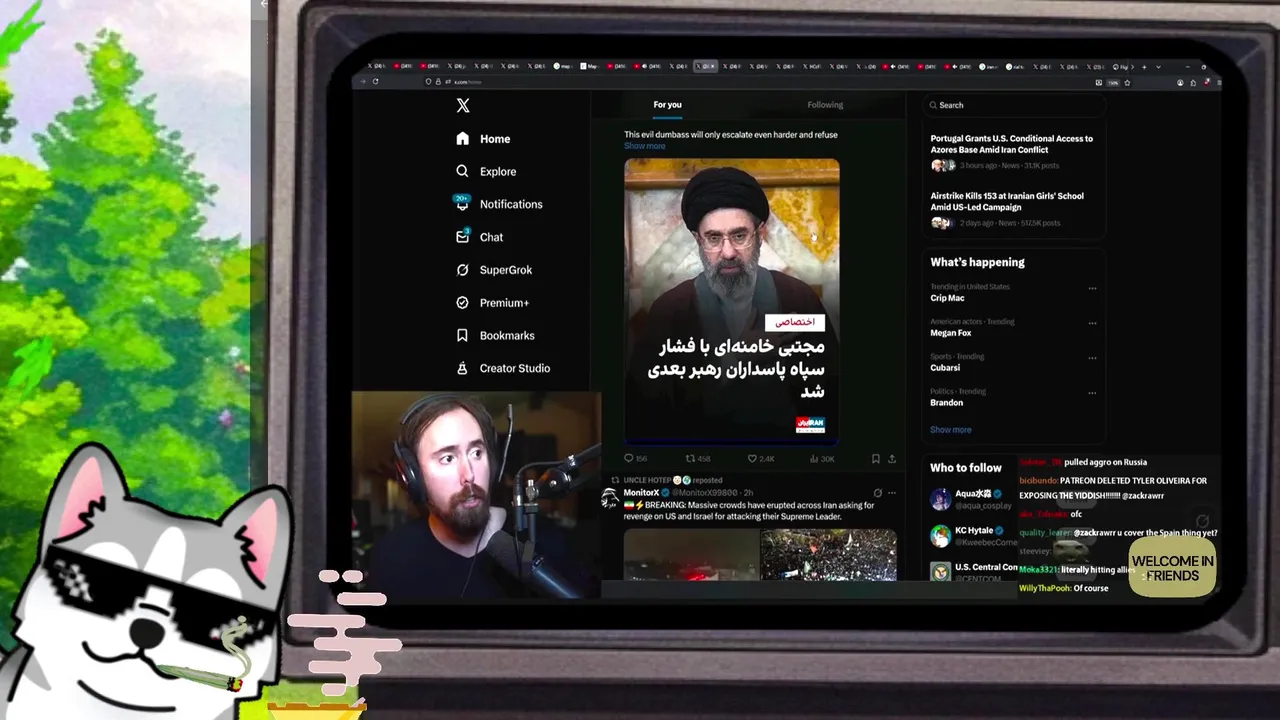Select the active X browser tab
This screenshot has height=720, width=1280.
coord(705,66)
